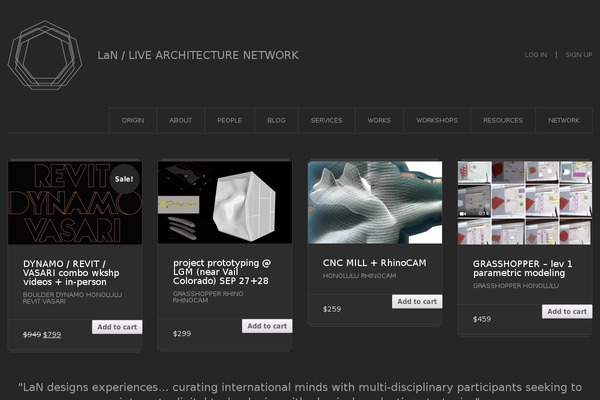Click the HONOLULU RHINOCAM tags text
The width and height of the screenshot is (600, 400).
(359, 276)
